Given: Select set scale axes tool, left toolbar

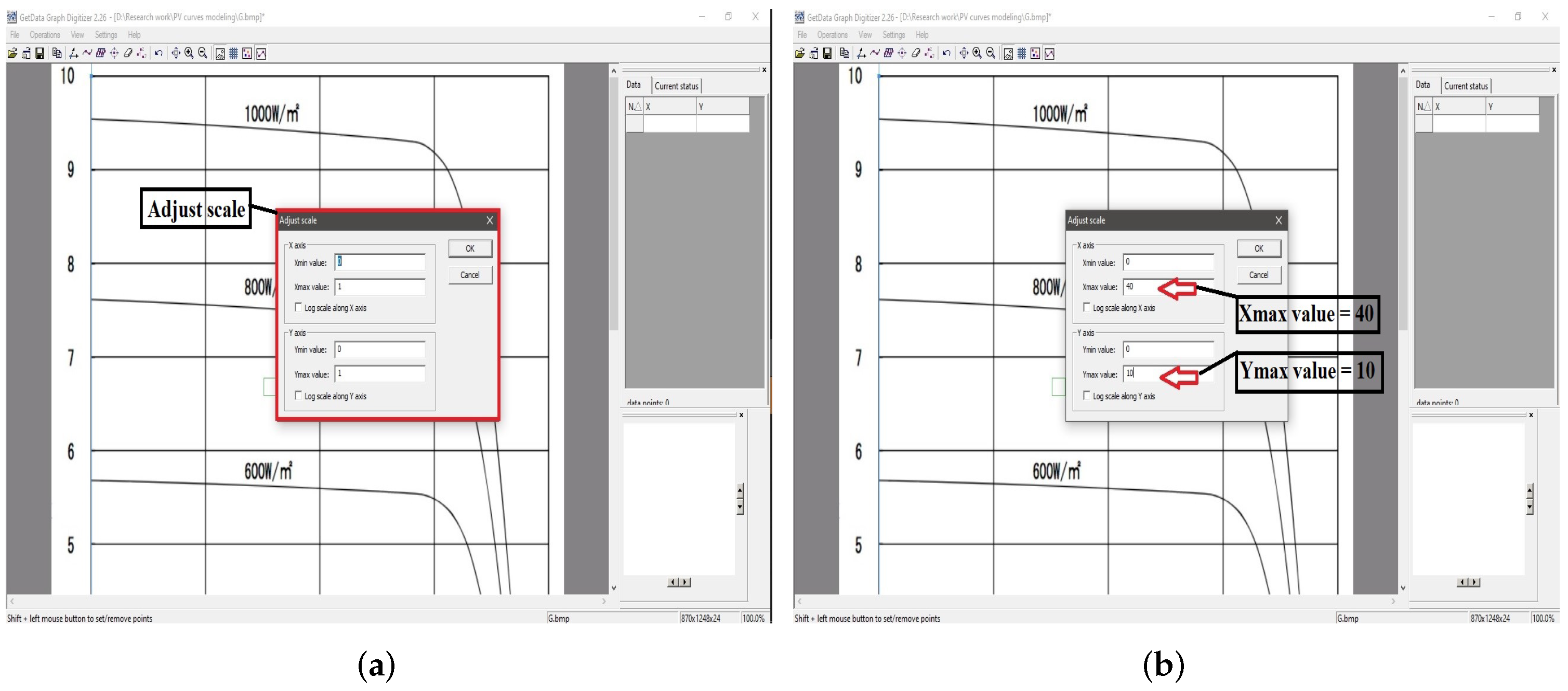Looking at the screenshot, I should click(x=74, y=54).
